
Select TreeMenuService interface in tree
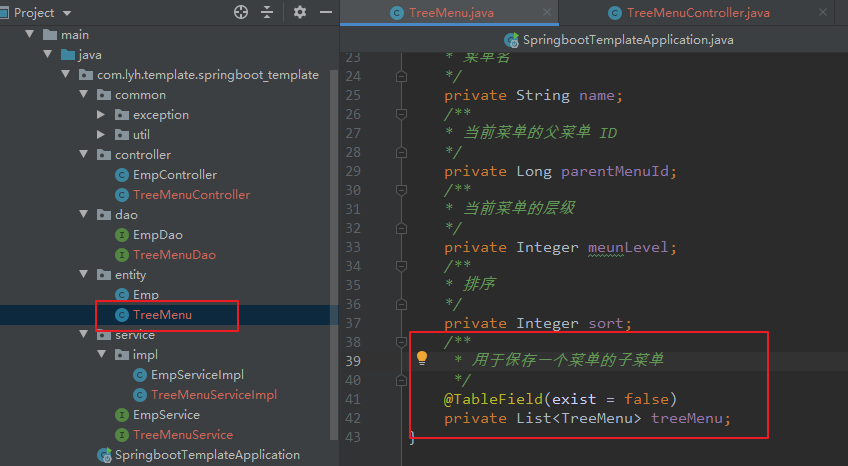(183, 435)
